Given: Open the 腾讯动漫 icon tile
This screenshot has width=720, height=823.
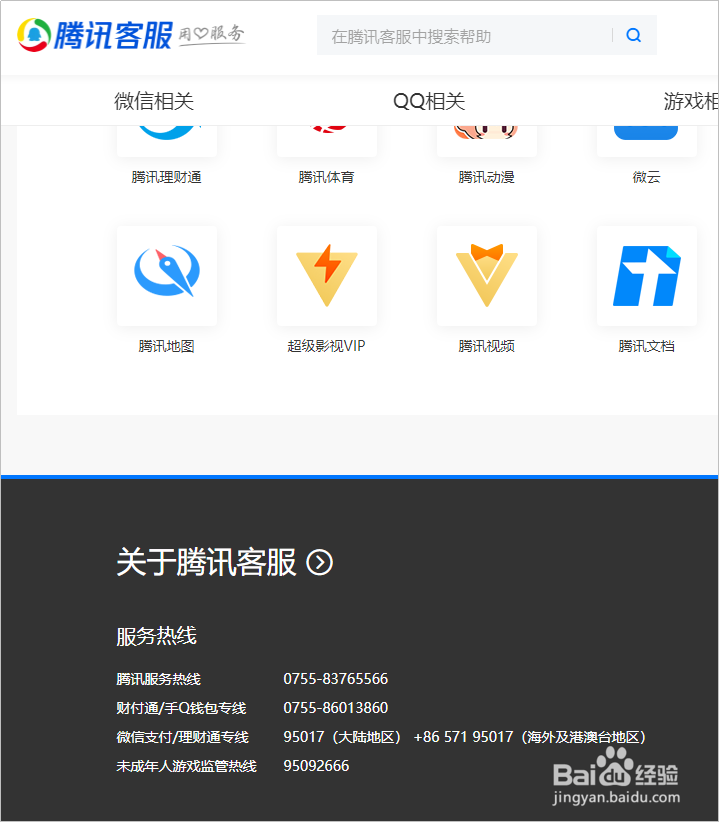Looking at the screenshot, I should 486,141.
